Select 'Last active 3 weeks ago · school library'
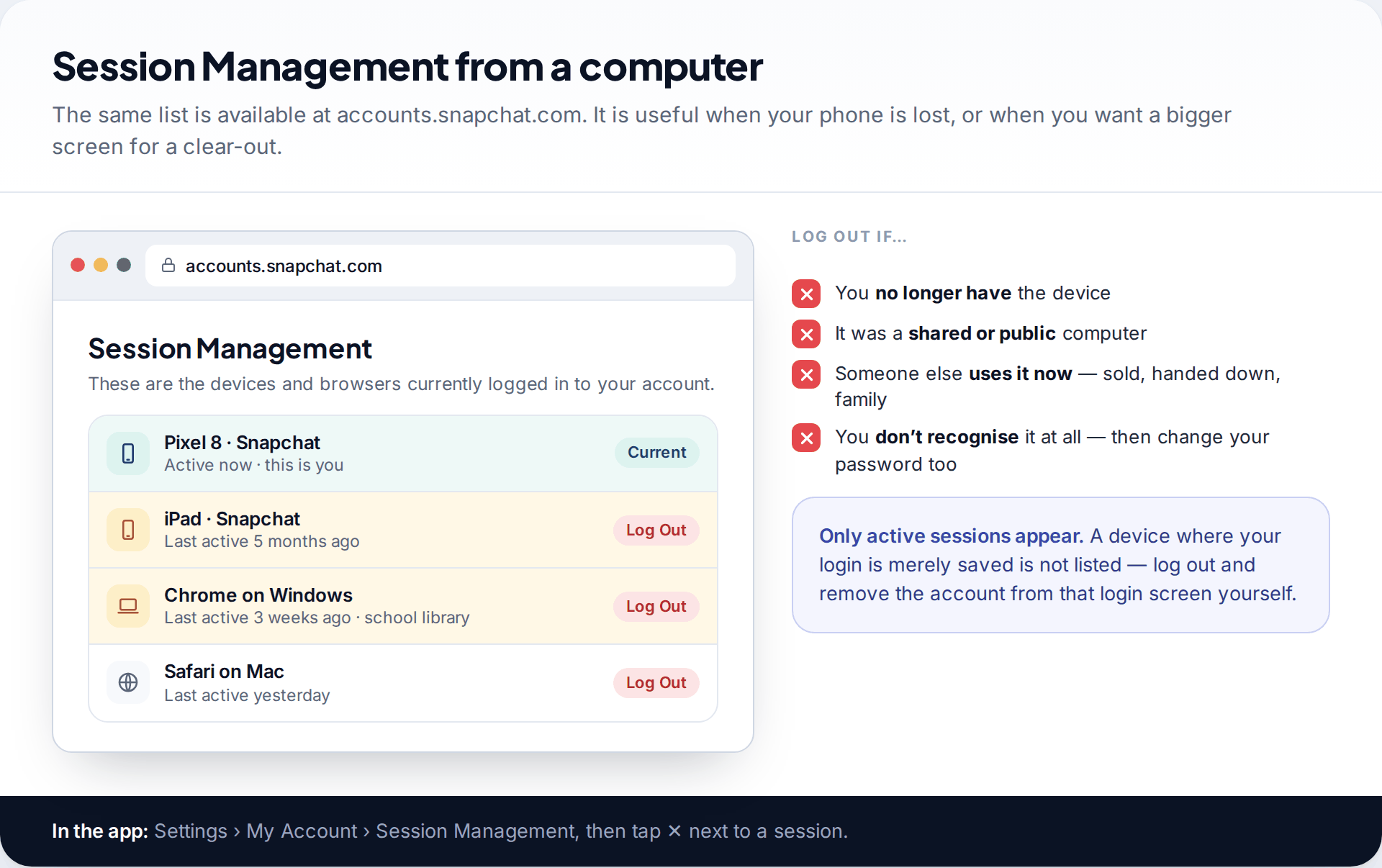1382x868 pixels. (317, 618)
